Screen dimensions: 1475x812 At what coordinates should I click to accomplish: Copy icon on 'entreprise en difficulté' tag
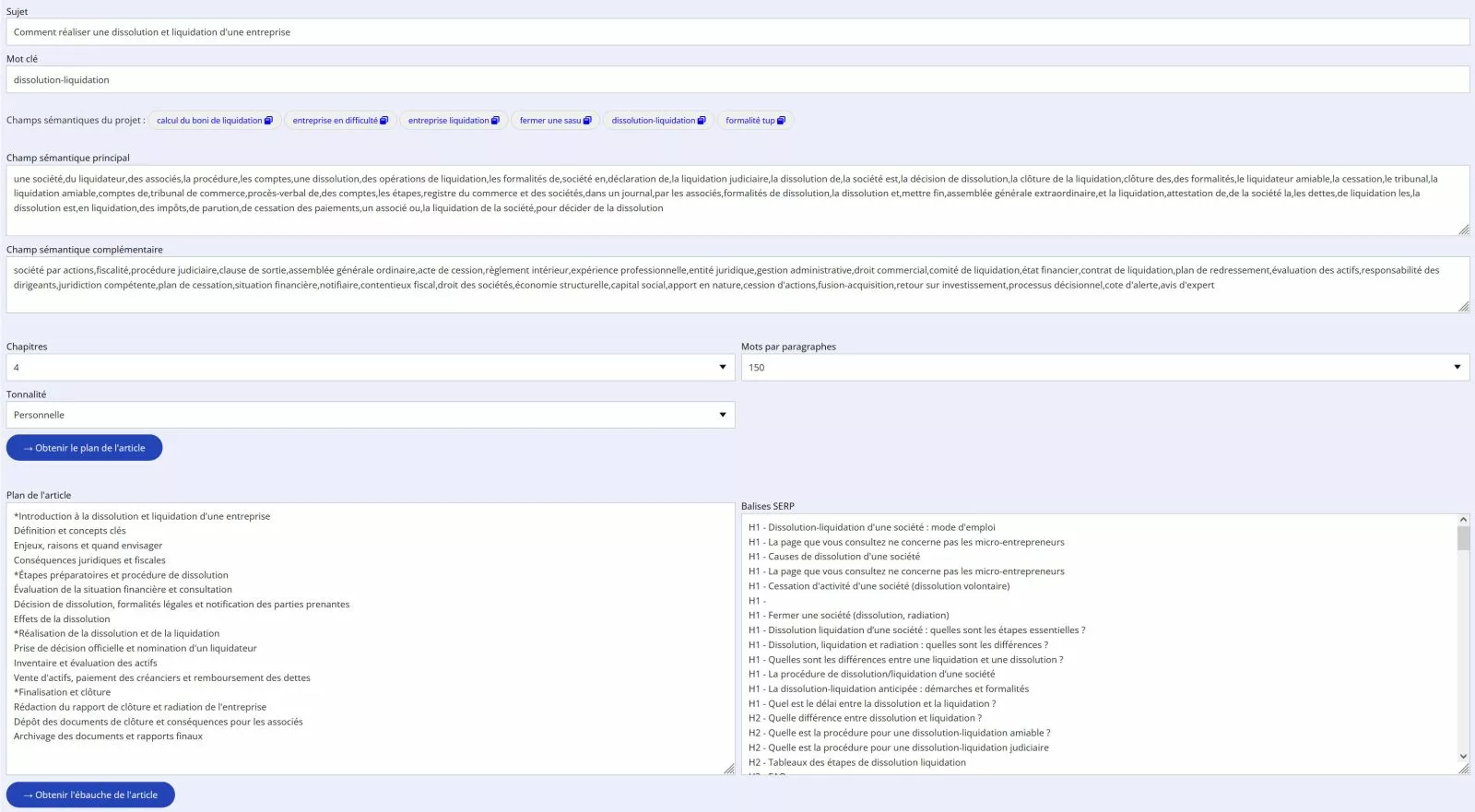[383, 121]
